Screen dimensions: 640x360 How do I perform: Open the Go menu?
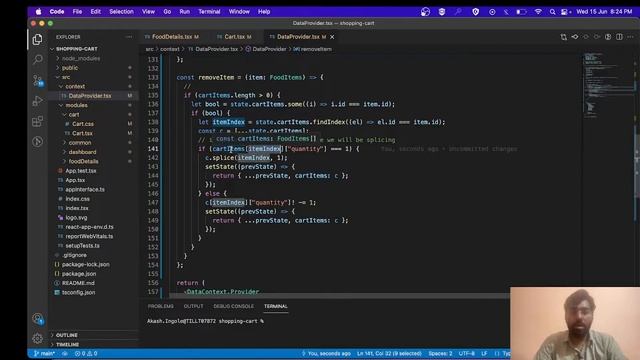click(167, 12)
